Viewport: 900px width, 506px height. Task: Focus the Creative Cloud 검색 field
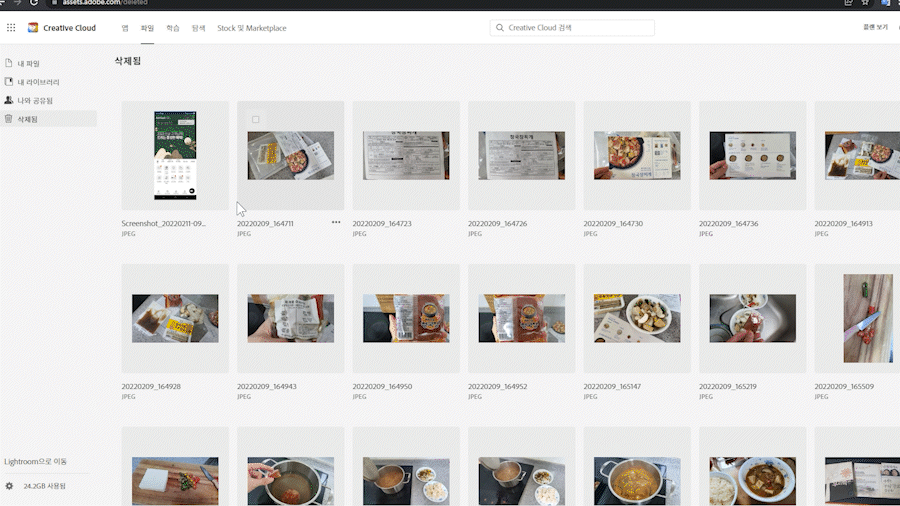(572, 28)
